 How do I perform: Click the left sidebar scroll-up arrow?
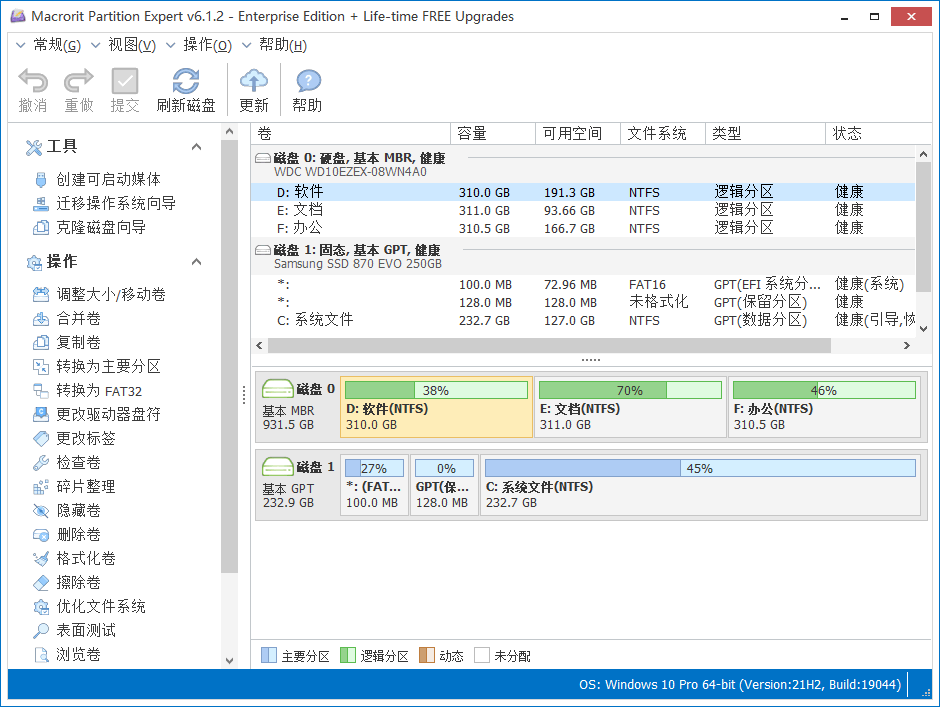click(230, 131)
